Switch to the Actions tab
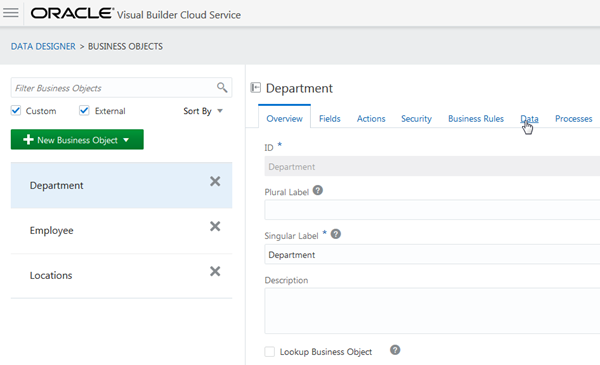The width and height of the screenshot is (600, 365). (371, 119)
